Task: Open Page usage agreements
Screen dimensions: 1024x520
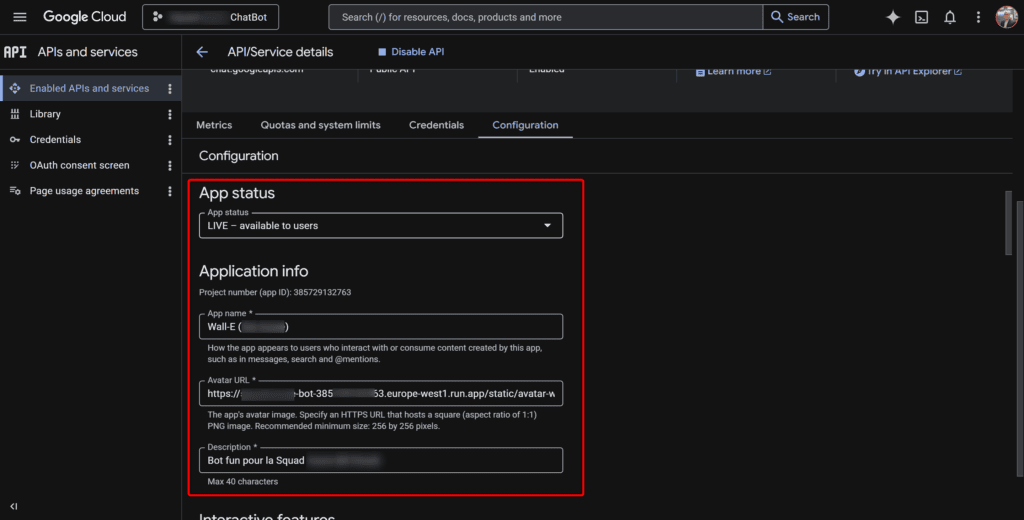Action: pyautogui.click(x=84, y=191)
